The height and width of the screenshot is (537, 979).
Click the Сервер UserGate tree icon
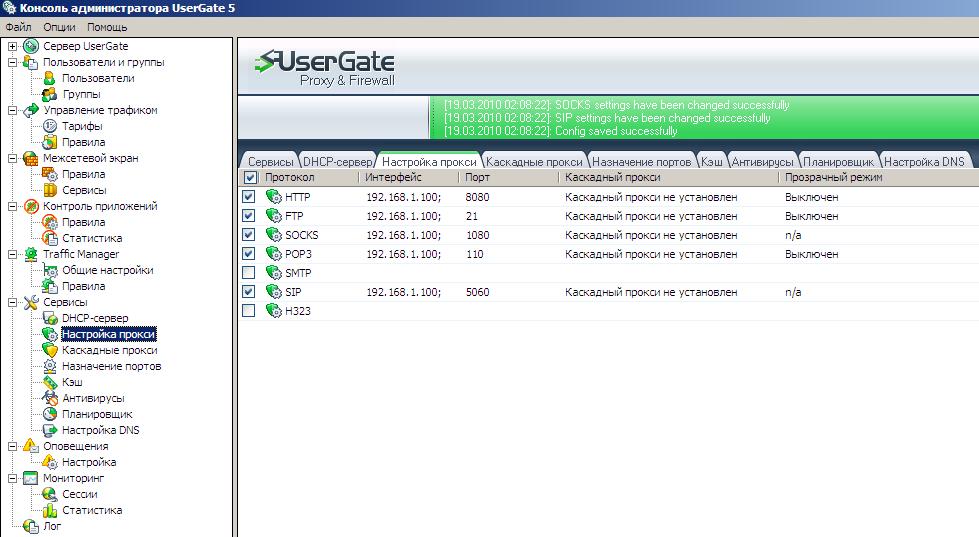(31, 46)
